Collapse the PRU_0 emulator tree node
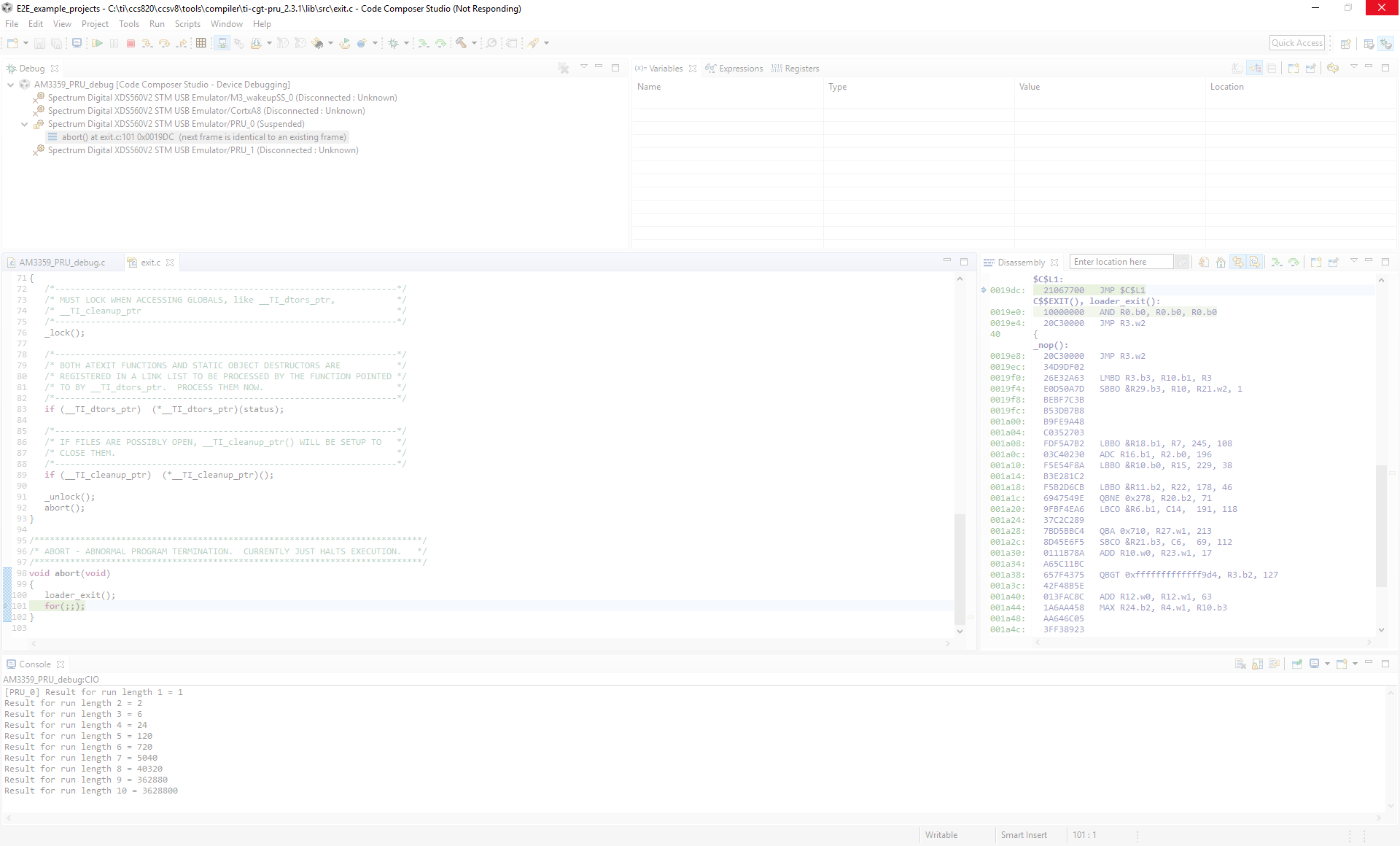The width and height of the screenshot is (1400, 846). pos(25,124)
